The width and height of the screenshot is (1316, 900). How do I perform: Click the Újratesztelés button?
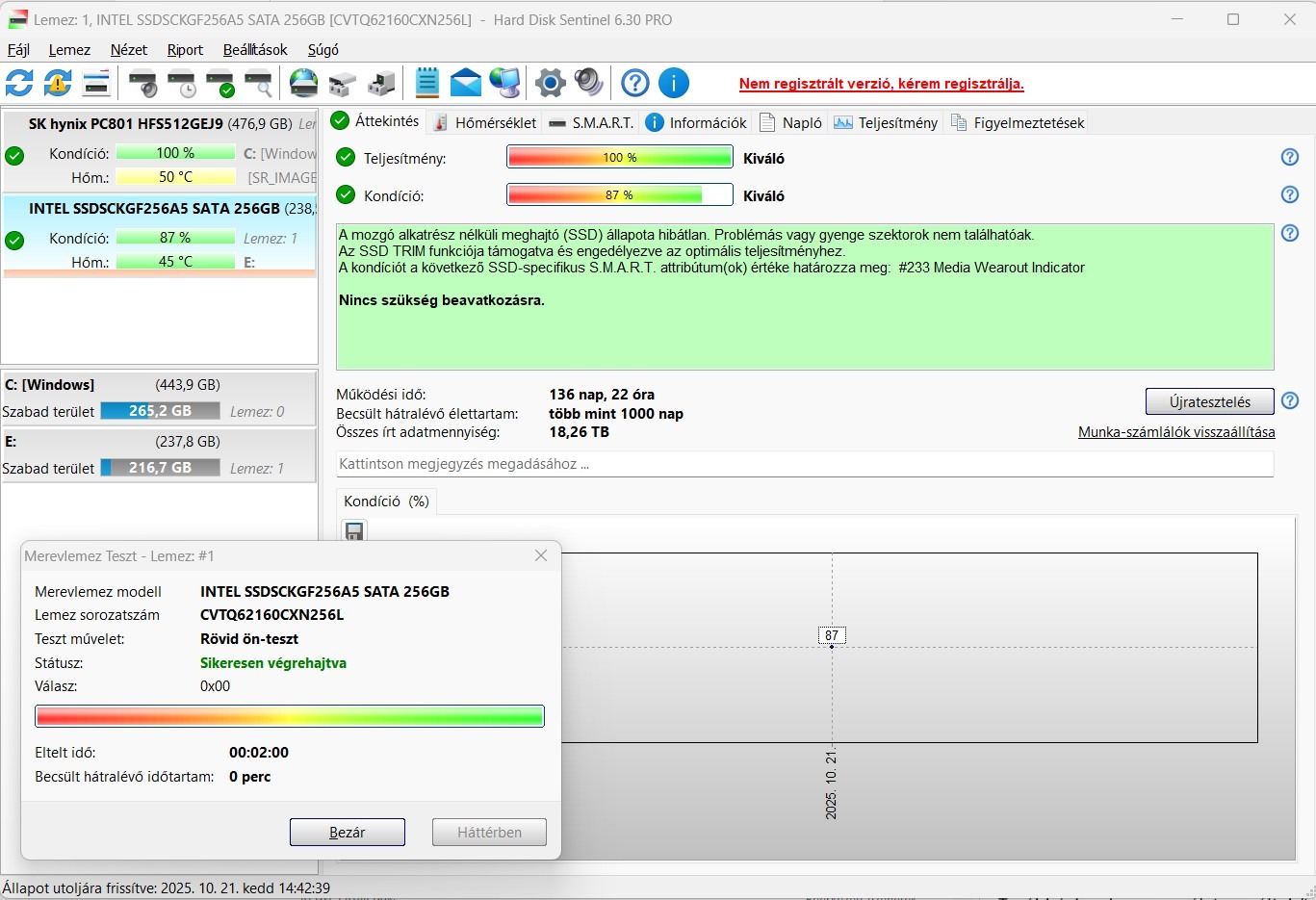[x=1209, y=401]
